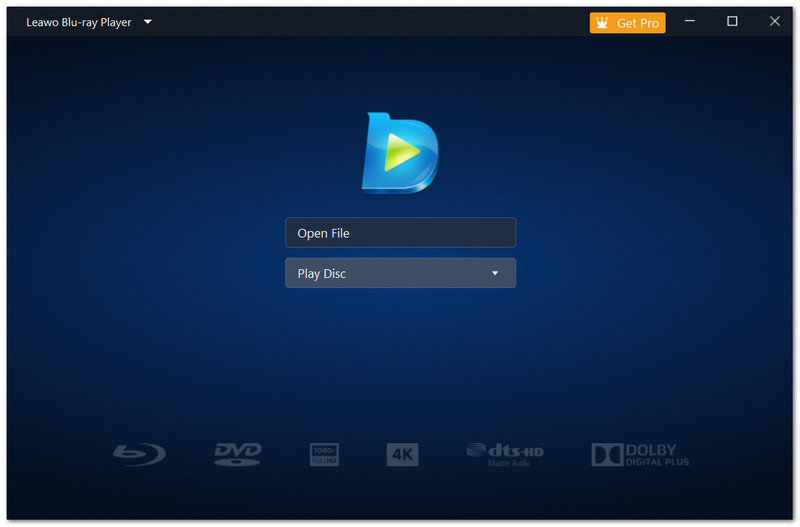The image size is (800, 527).
Task: Close the Leawo Blu-ray Player window
Action: coord(775,21)
